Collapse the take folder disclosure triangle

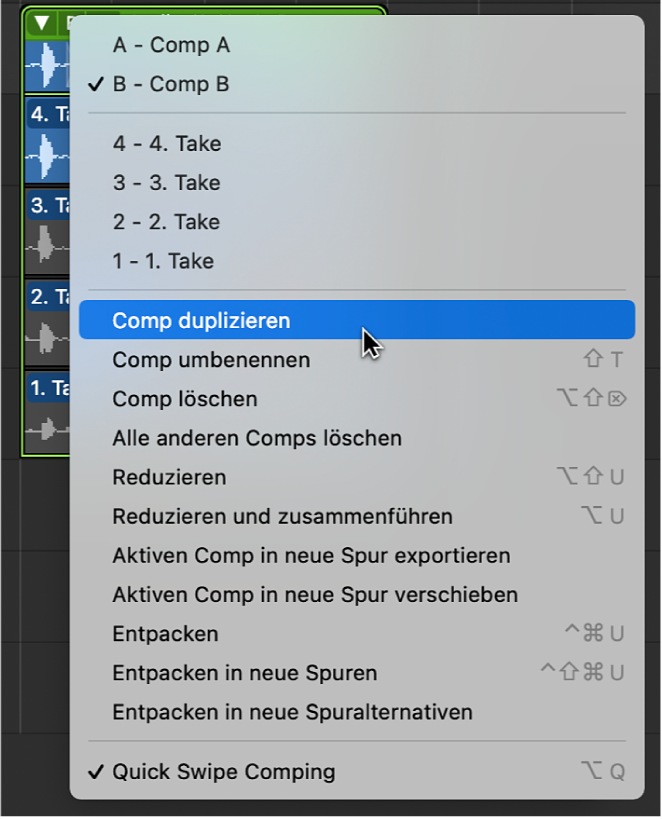point(41,22)
